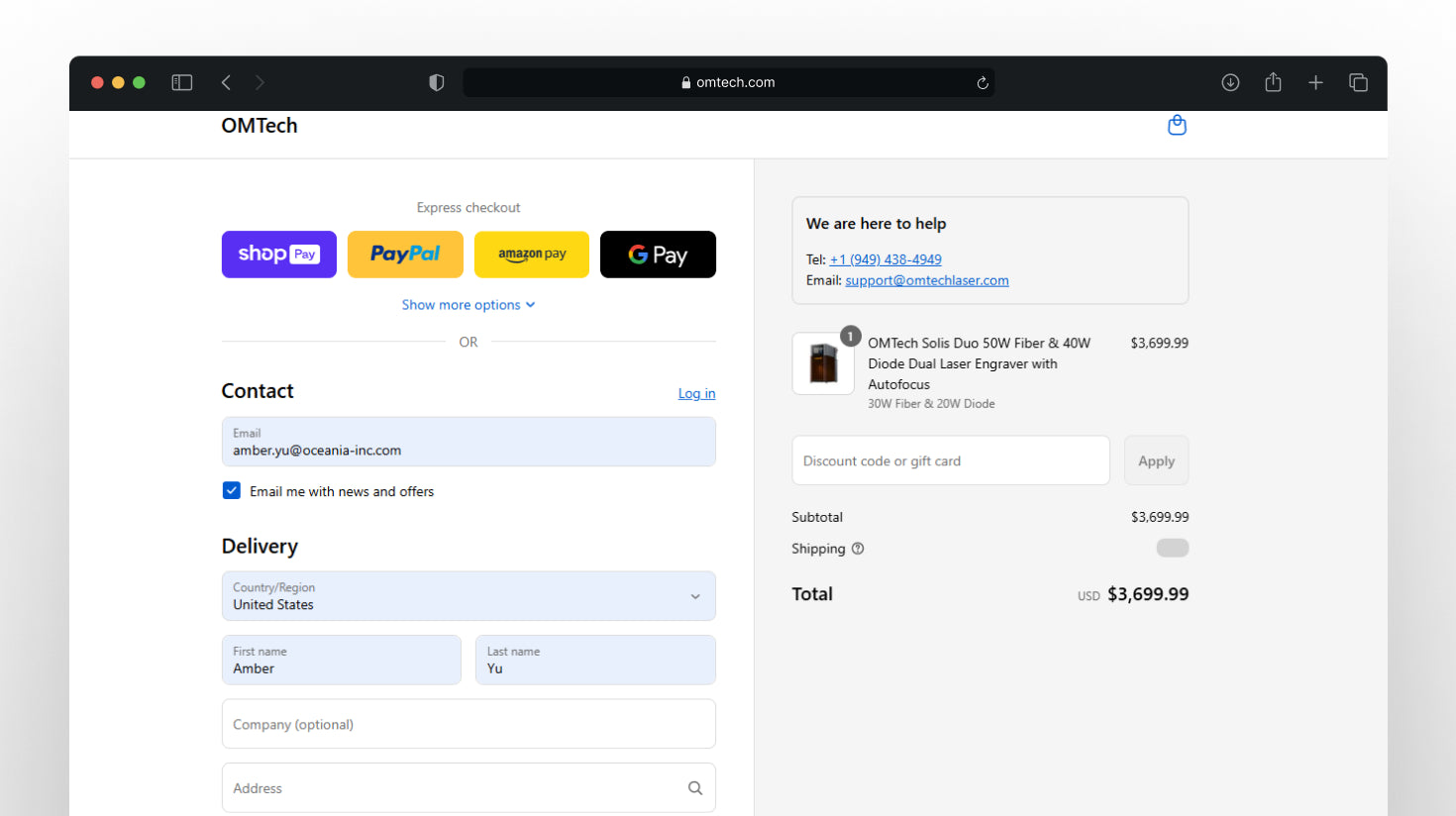This screenshot has width=1456, height=816.
Task: Open the Country/Region dropdown
Action: click(468, 596)
